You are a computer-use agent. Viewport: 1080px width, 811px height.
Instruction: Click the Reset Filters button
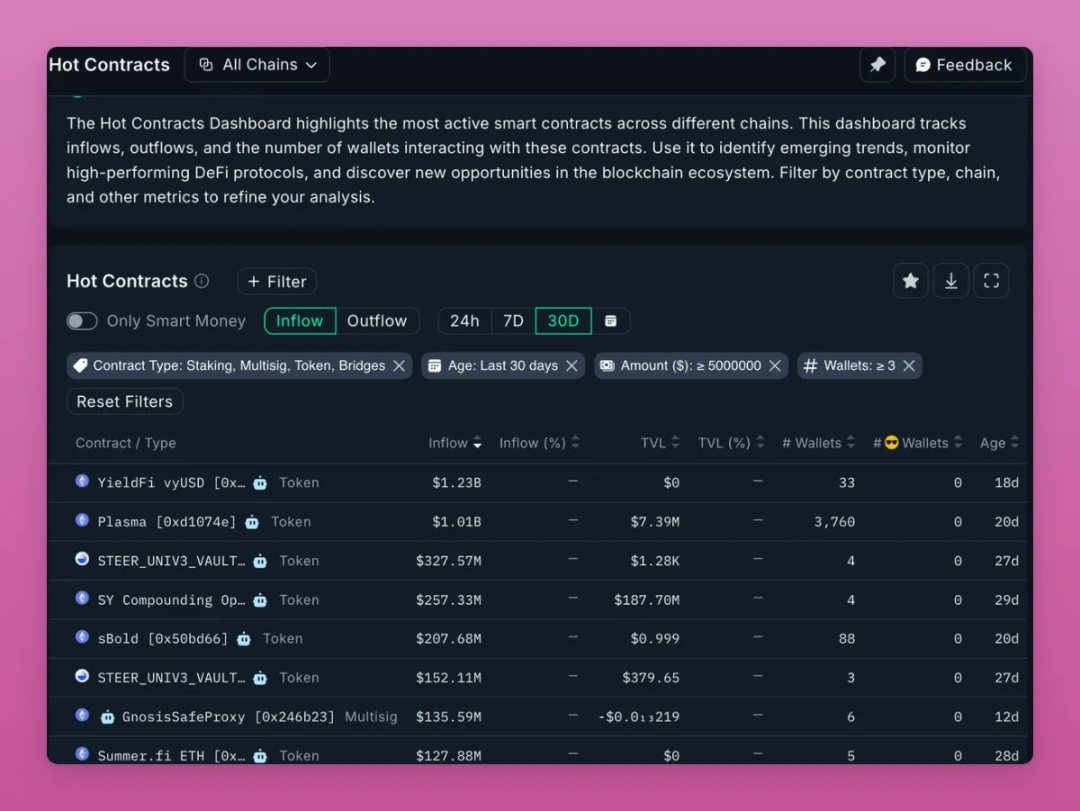(x=125, y=402)
